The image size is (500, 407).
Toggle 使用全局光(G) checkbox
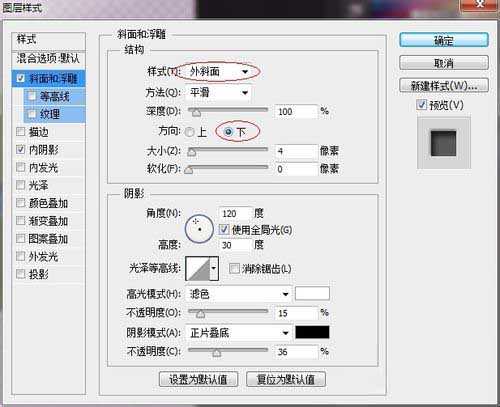pyautogui.click(x=224, y=229)
